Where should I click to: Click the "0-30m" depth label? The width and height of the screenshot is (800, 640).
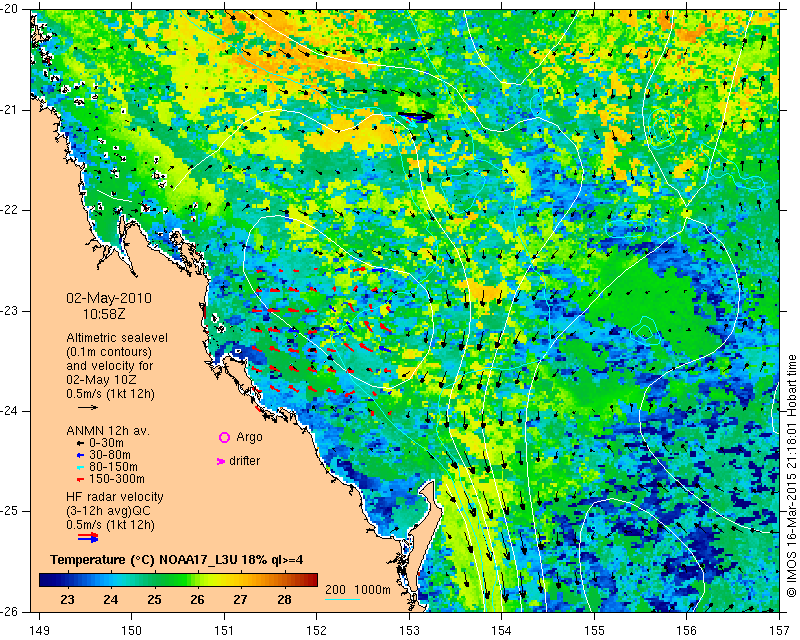point(106,443)
